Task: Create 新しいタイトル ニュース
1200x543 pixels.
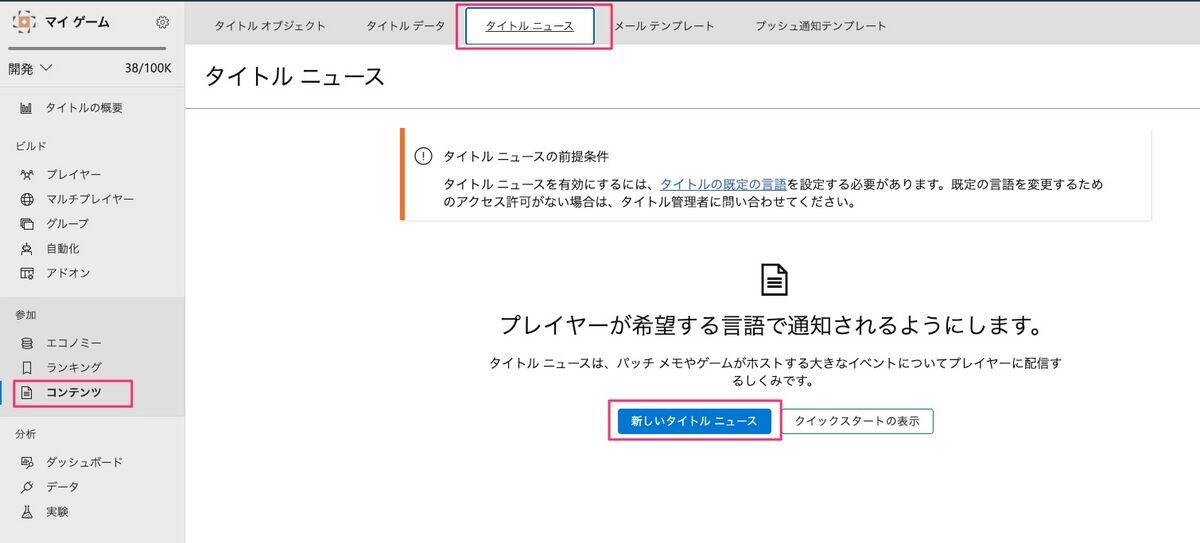Action: pyautogui.click(x=694, y=421)
